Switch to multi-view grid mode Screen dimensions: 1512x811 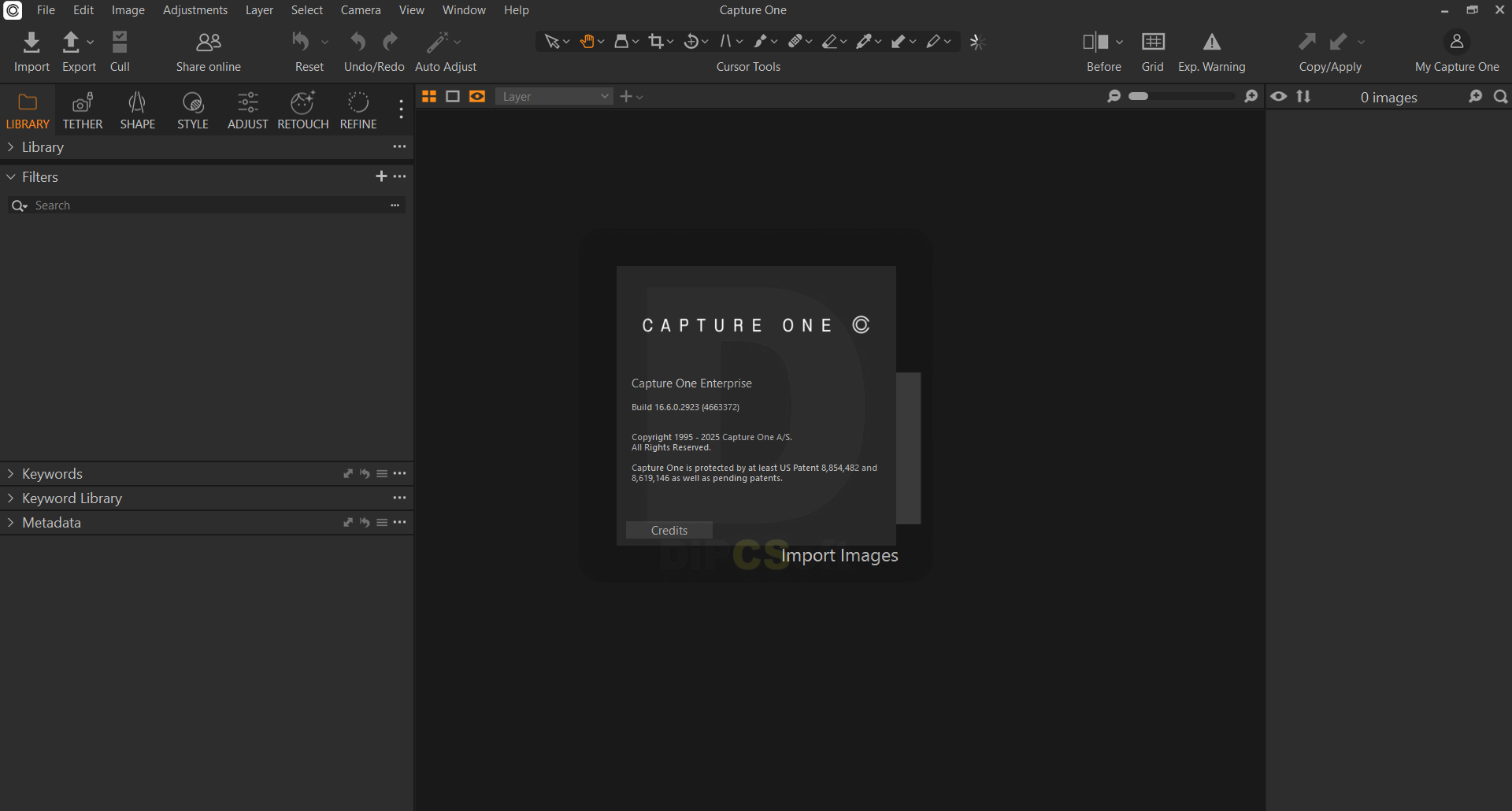[x=429, y=96]
